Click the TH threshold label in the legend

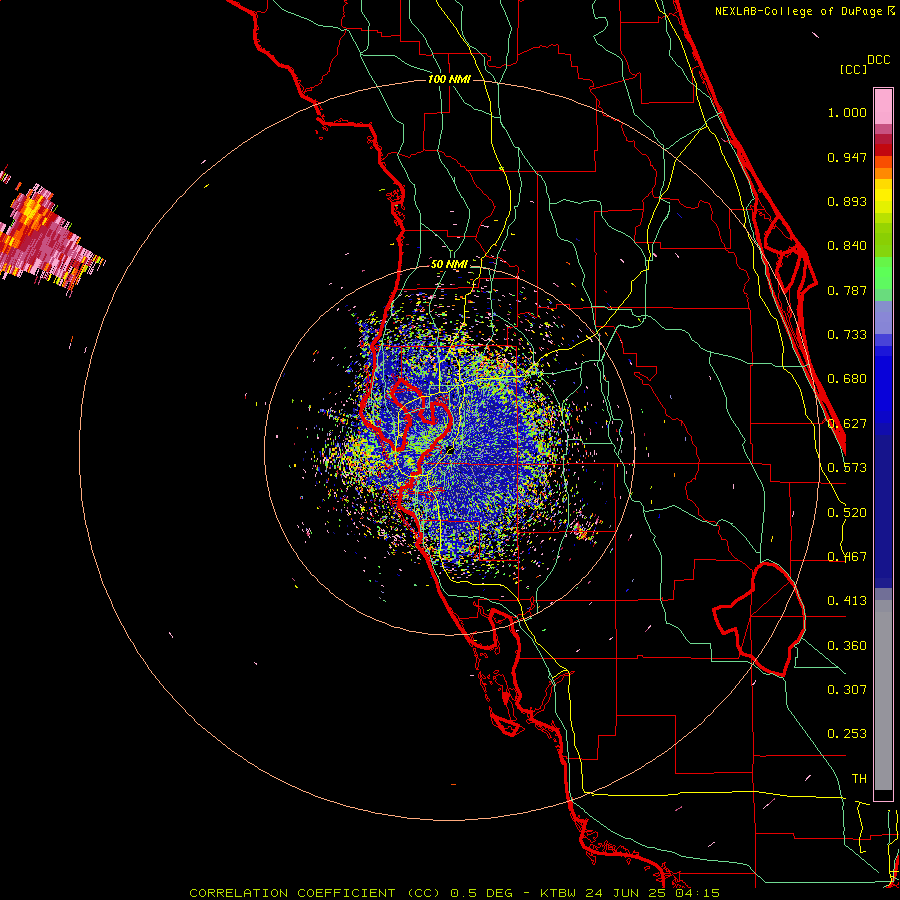[x=859, y=779]
